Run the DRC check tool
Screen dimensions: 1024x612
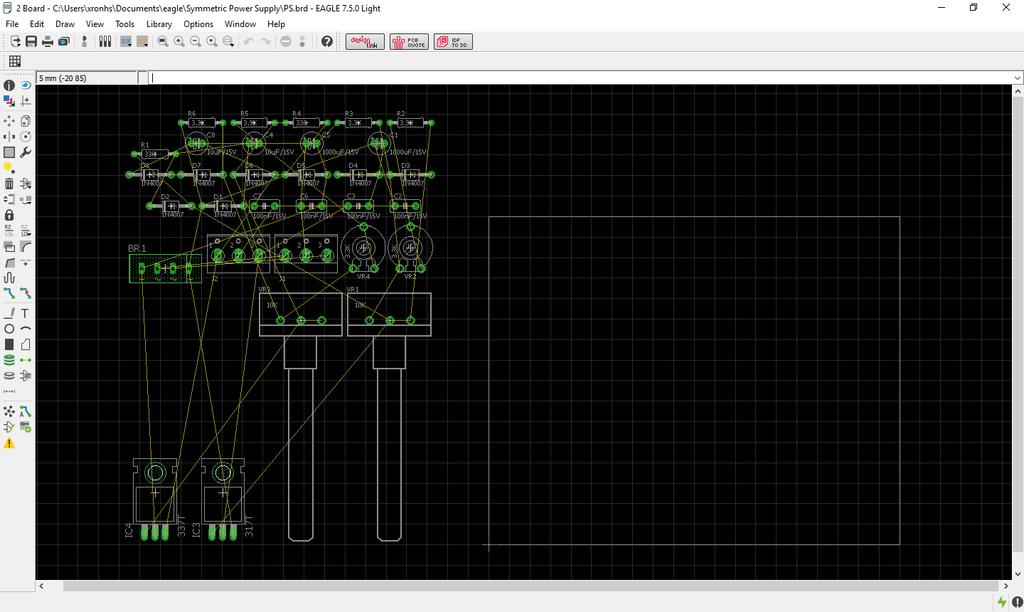coord(25,427)
